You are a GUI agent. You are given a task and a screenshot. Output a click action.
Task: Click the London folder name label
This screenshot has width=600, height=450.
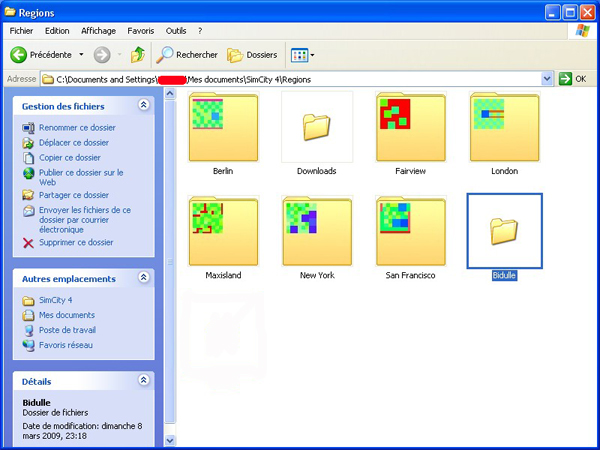[x=504, y=171]
